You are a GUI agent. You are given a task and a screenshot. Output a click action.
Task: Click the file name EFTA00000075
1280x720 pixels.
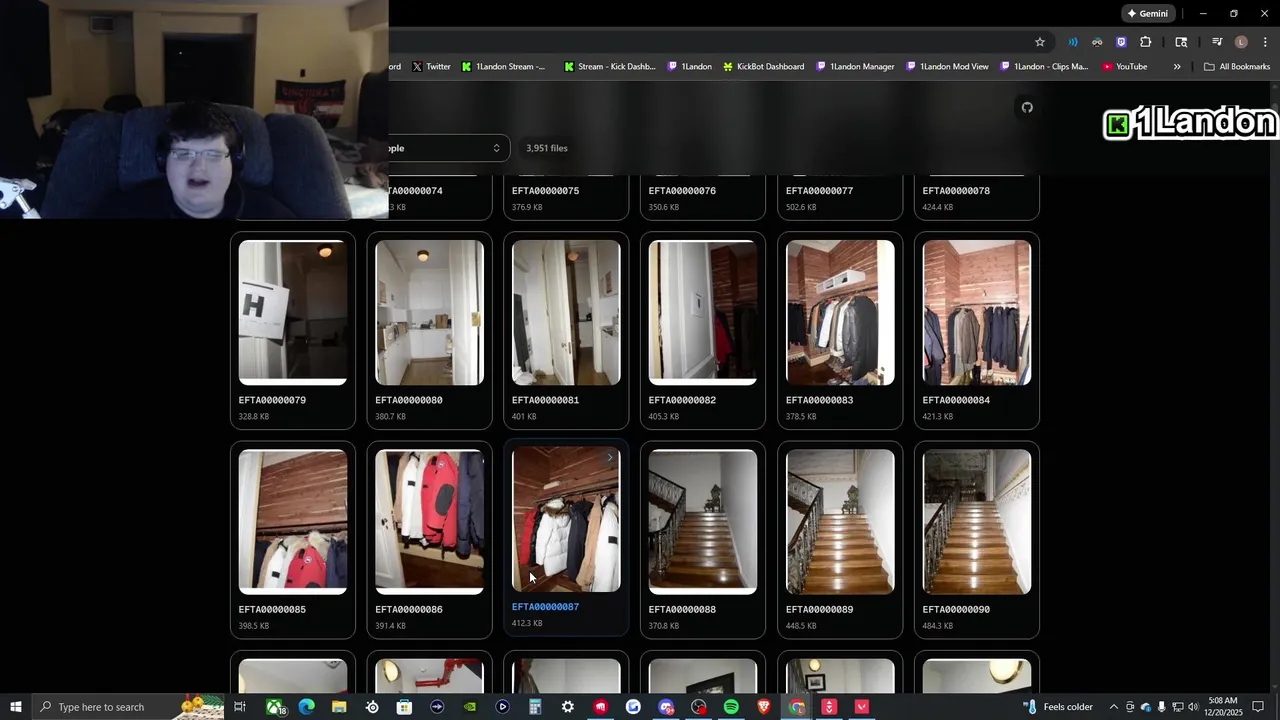pyautogui.click(x=545, y=191)
